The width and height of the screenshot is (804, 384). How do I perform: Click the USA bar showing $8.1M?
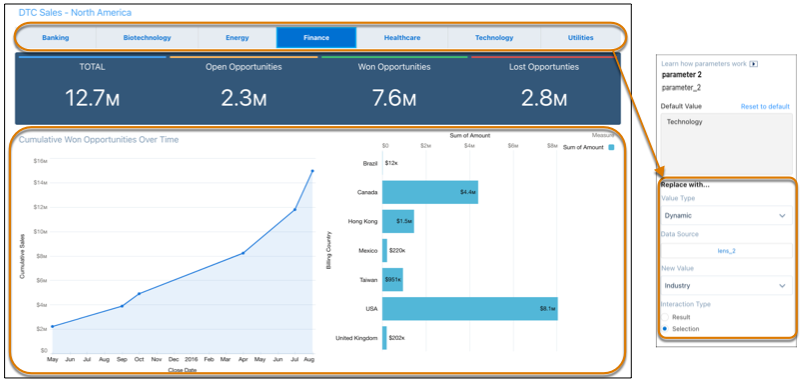tap(470, 309)
